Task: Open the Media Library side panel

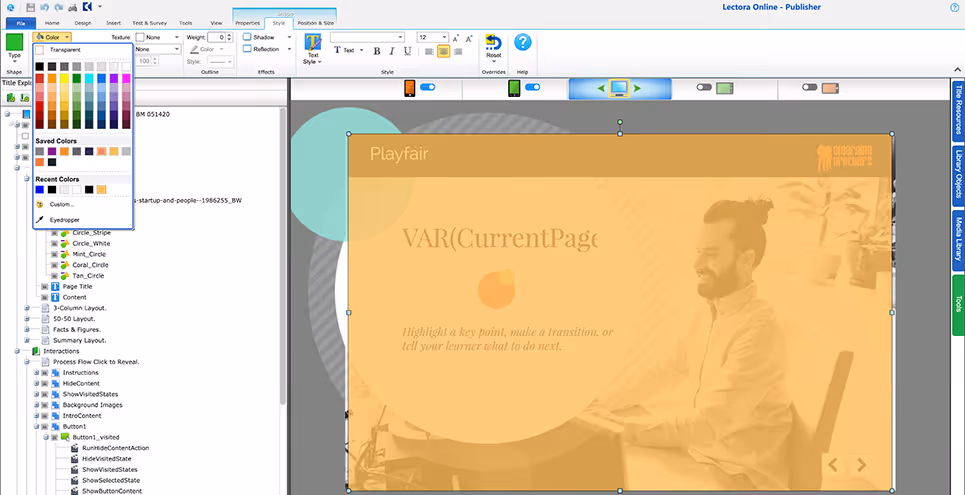Action: click(x=958, y=240)
